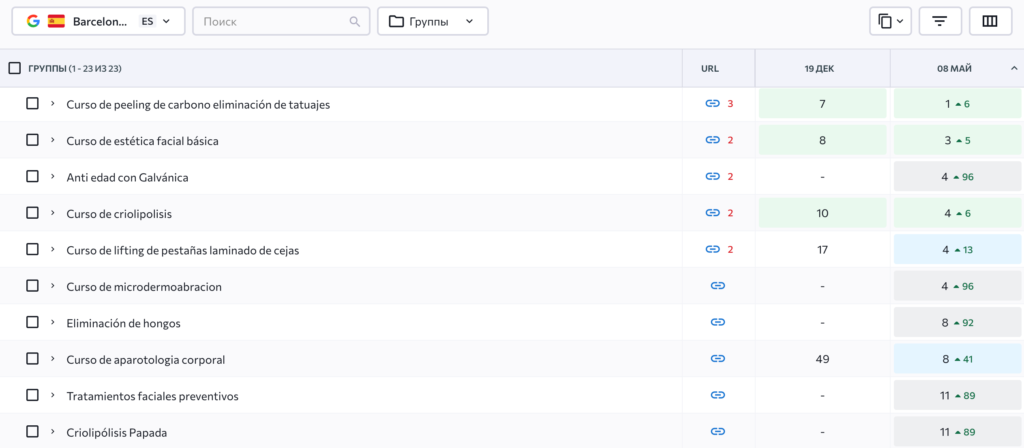Image resolution: width=1024 pixels, height=448 pixels.
Task: Click URL link icon for Criolipólisis Papada
Action: point(717,431)
